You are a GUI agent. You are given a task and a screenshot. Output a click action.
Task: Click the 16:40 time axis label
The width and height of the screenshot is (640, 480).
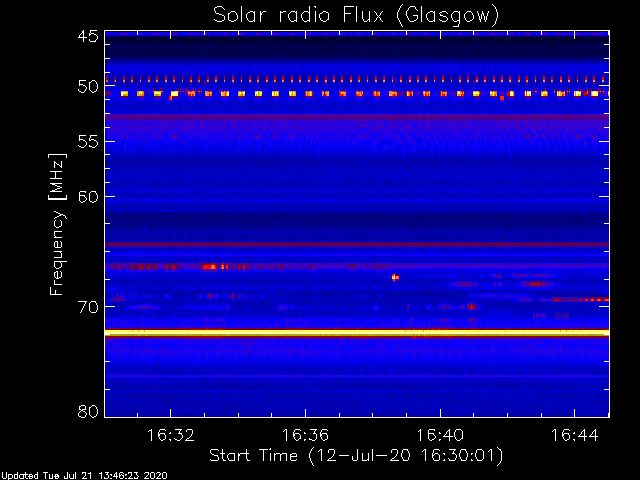click(440, 435)
